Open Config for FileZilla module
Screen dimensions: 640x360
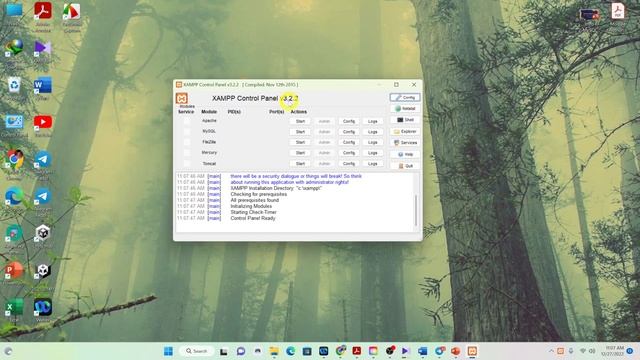tap(349, 142)
